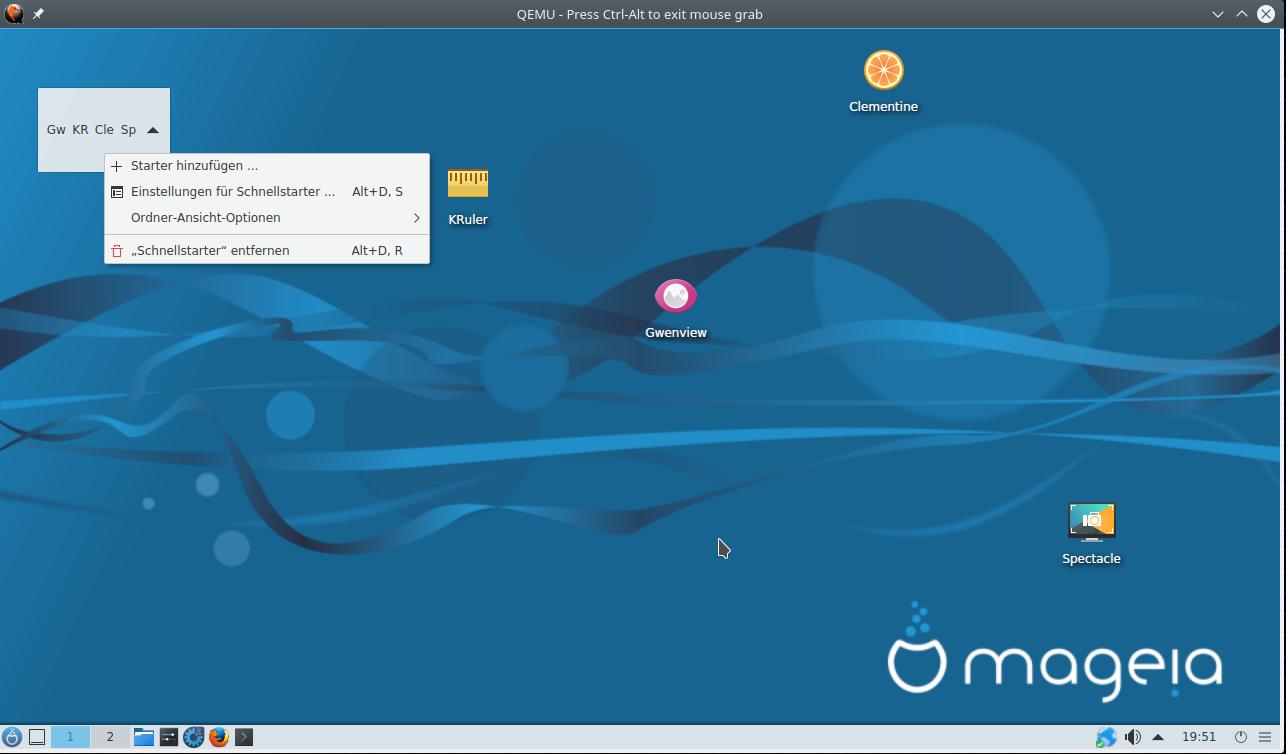
Task: Click the power/leave icon in panel
Action: tap(1240, 737)
